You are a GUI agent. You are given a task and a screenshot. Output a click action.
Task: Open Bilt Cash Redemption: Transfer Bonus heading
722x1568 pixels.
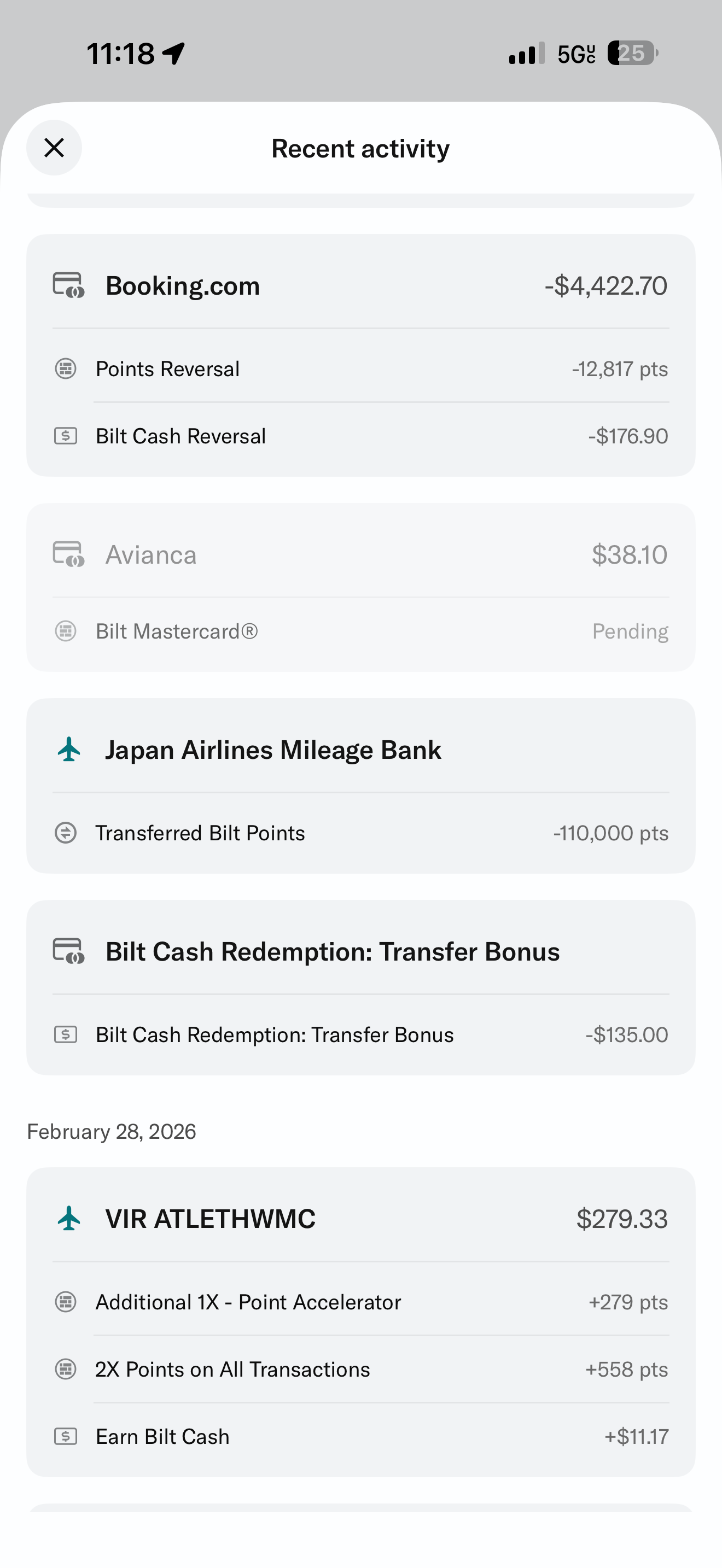[x=333, y=951]
